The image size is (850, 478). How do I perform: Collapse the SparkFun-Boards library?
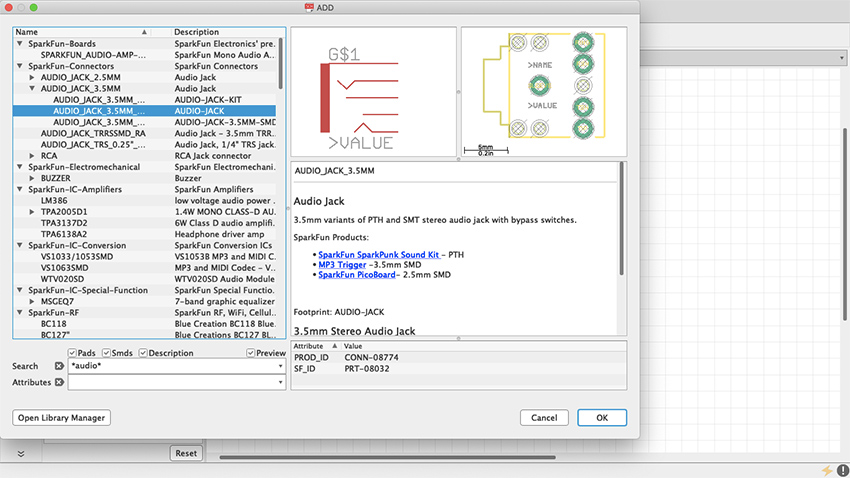(x=20, y=43)
